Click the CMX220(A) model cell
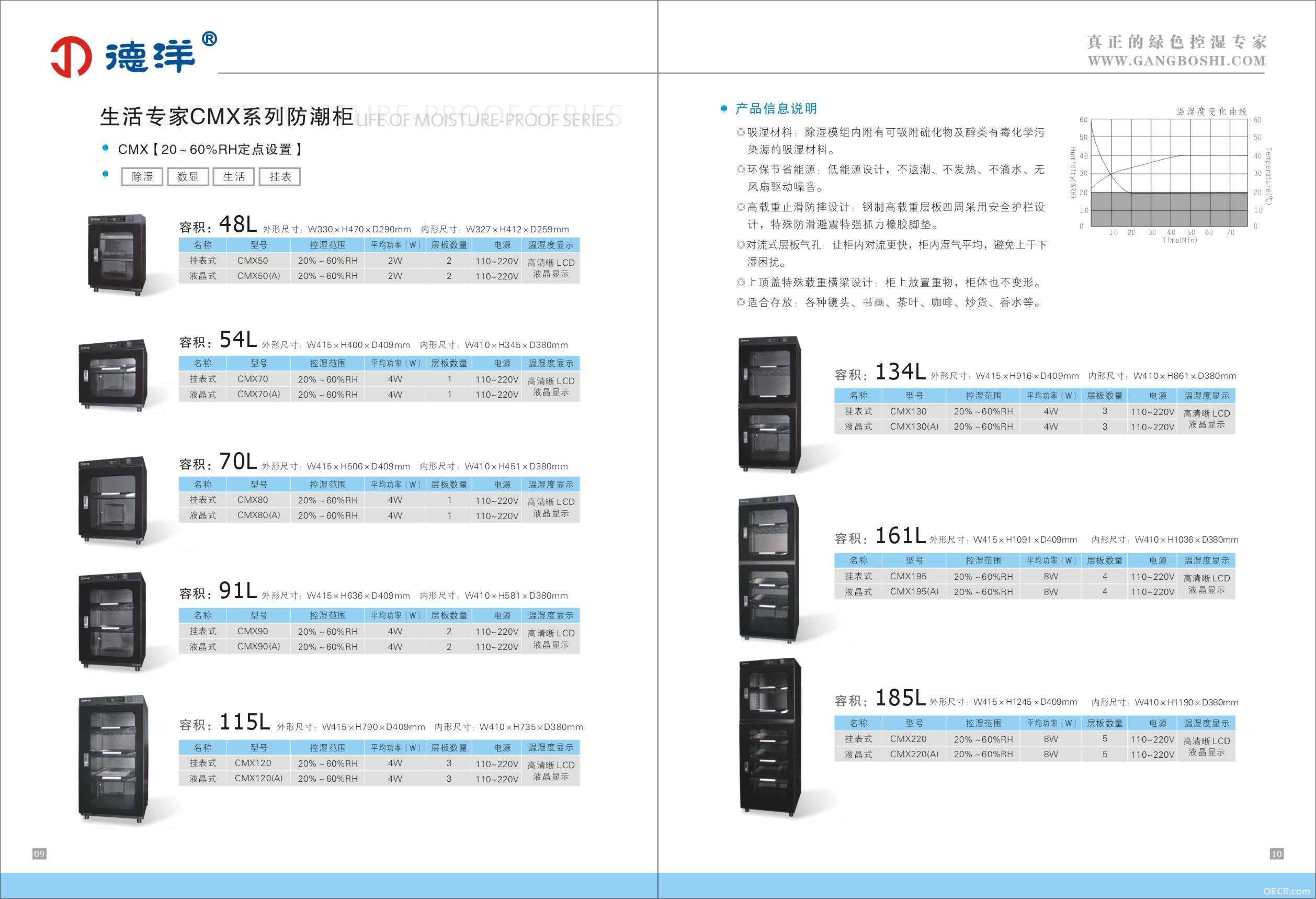Screen dimensions: 1316x899 click(914, 755)
